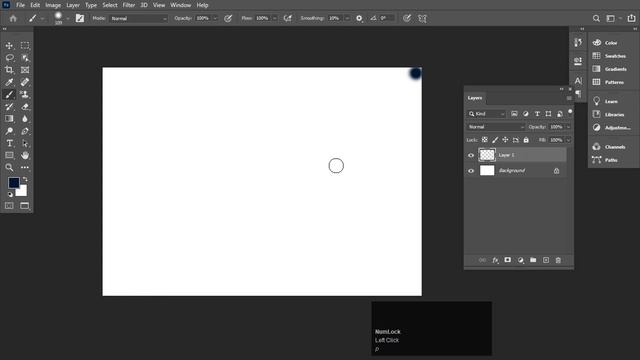
Task: Select the Rectangle shape tool
Action: pos(9,156)
